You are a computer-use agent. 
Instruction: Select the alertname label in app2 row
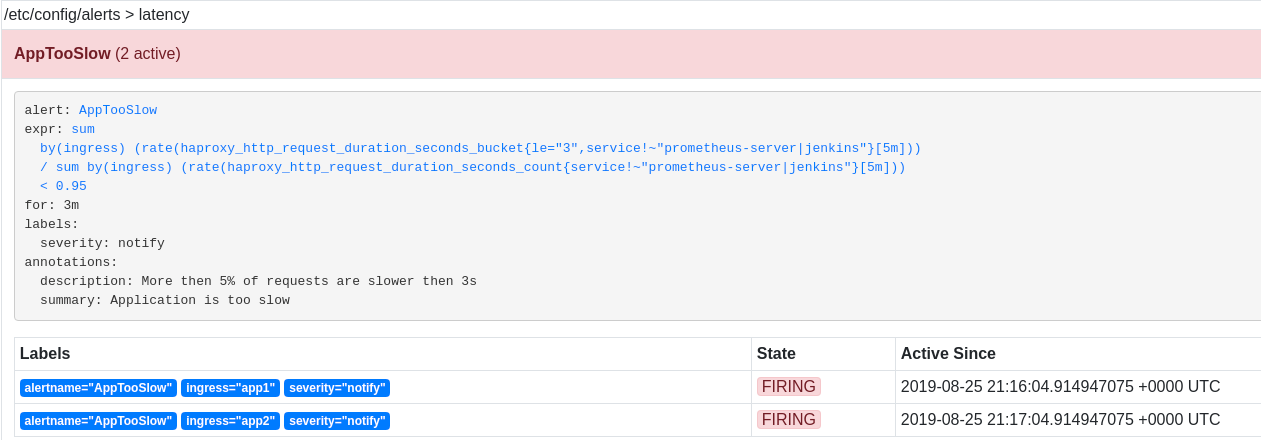click(98, 421)
